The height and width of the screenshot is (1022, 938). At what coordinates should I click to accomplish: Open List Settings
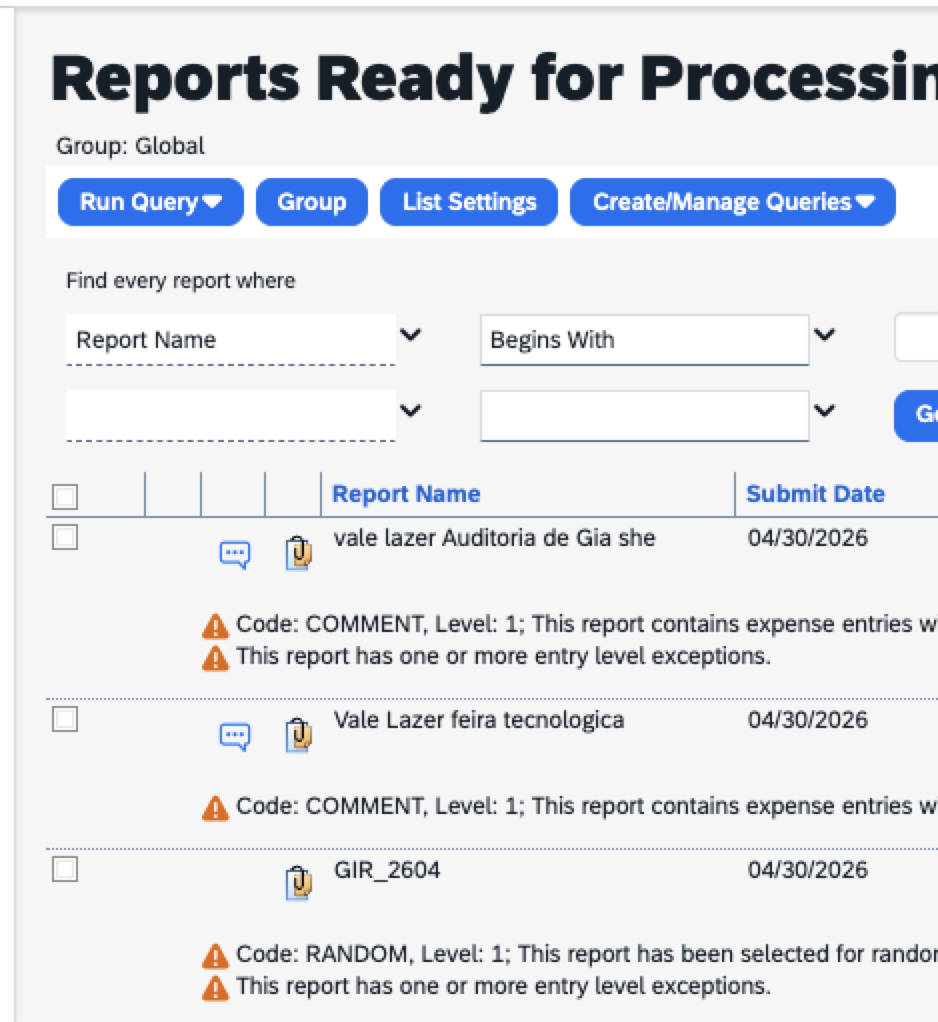coord(469,202)
